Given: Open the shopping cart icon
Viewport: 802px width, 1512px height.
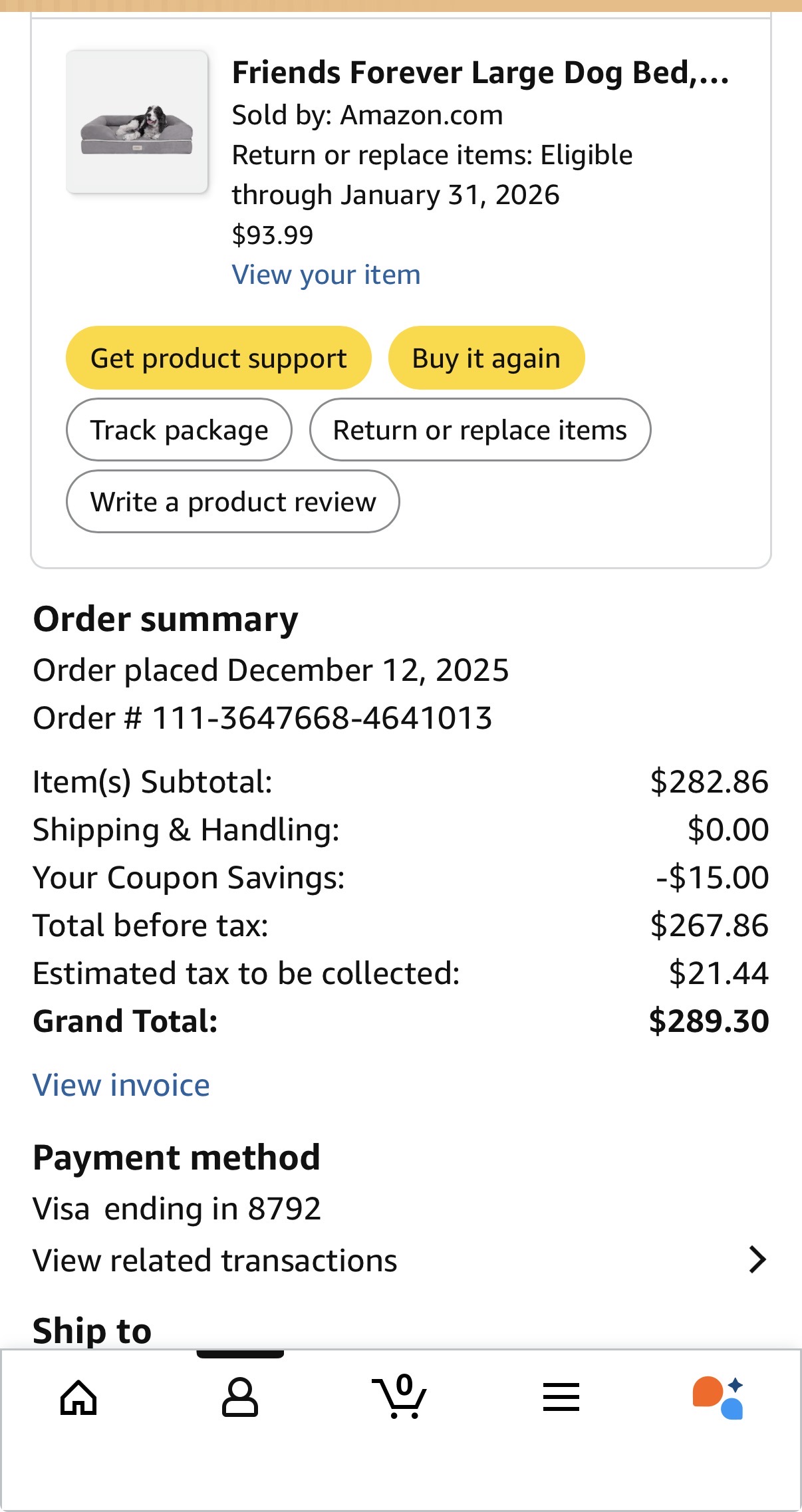Looking at the screenshot, I should tap(400, 1396).
